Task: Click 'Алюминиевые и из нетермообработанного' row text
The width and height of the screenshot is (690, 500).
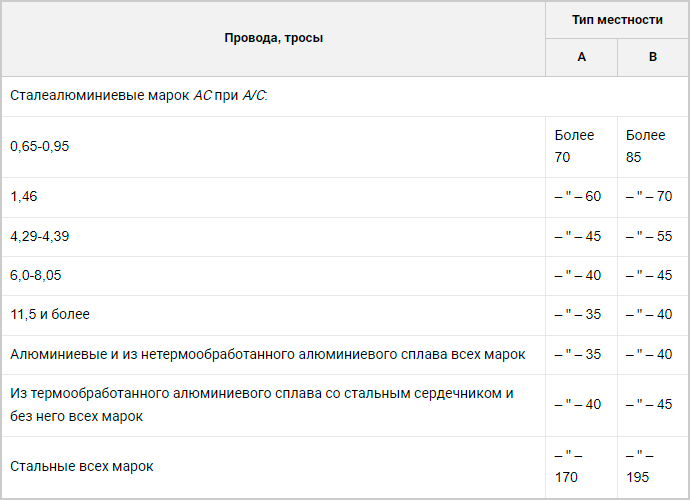Action: pyautogui.click(x=268, y=354)
